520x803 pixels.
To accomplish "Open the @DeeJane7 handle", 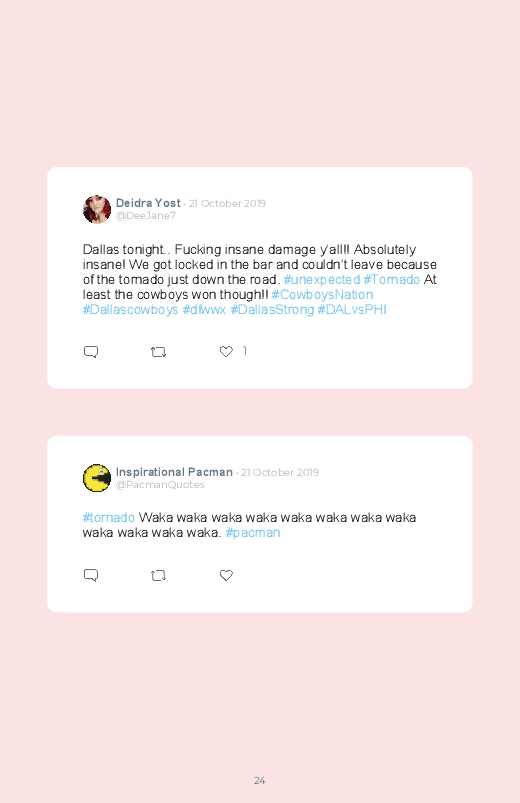I will [x=145, y=216].
